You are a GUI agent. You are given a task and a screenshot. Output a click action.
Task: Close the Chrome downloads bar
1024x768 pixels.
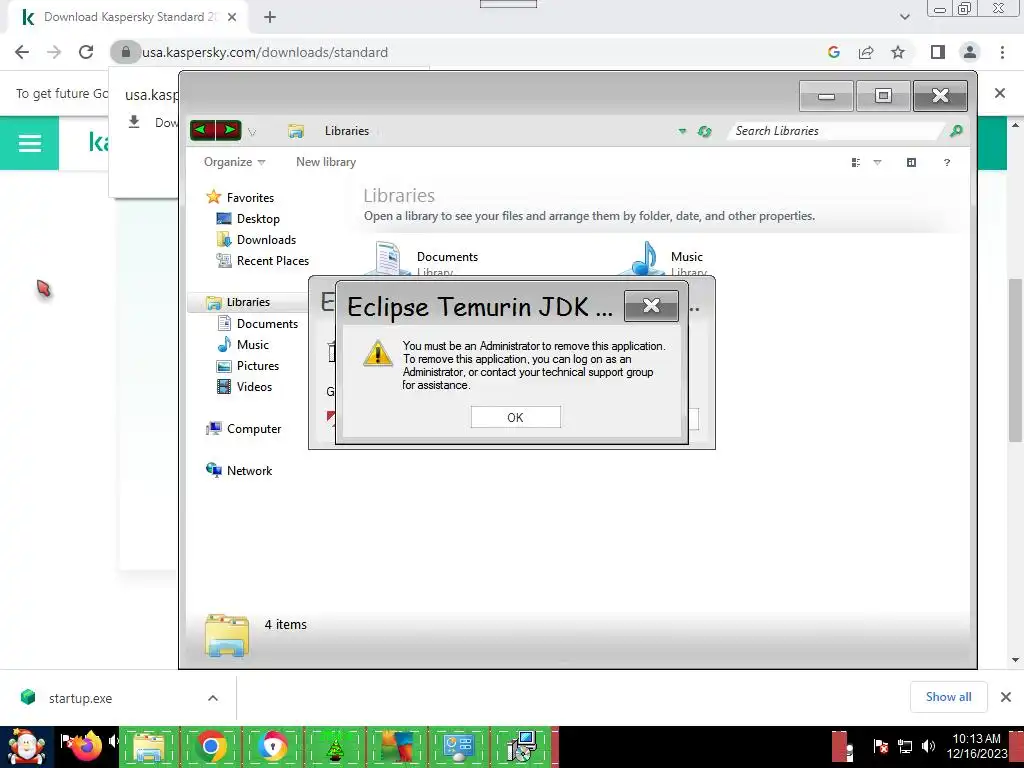1006,697
